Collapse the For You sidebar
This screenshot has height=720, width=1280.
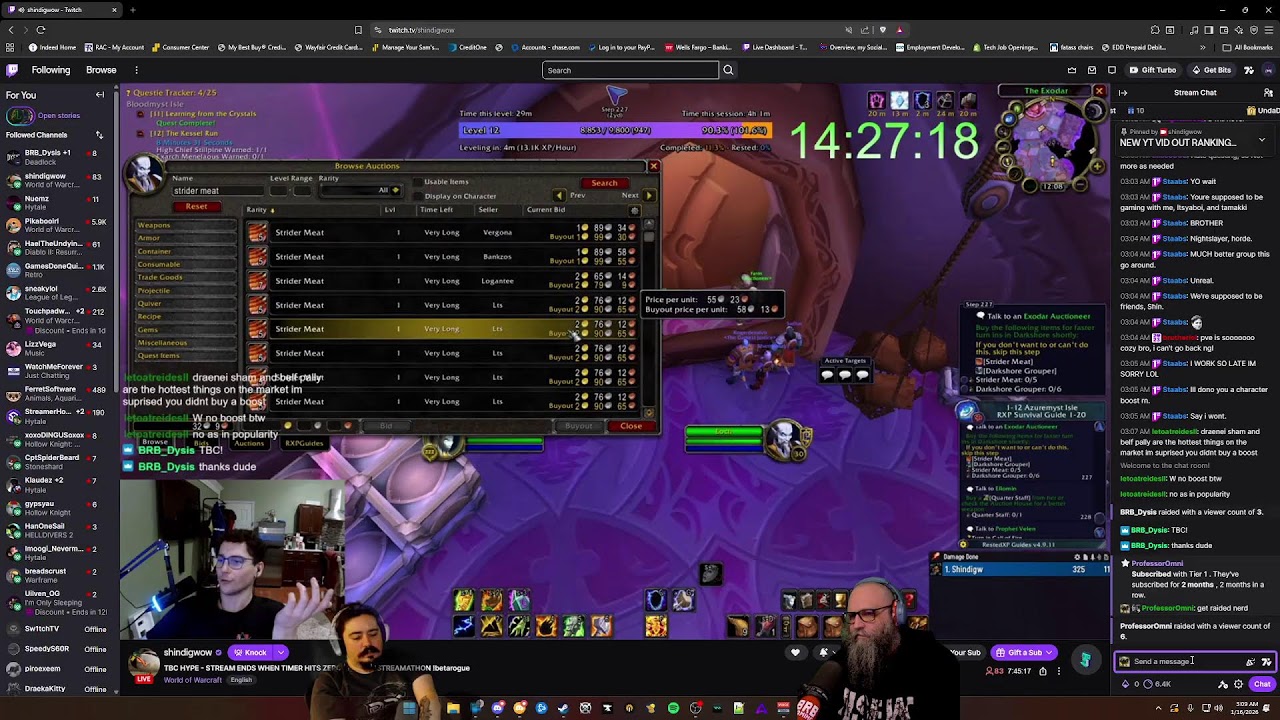[99, 95]
